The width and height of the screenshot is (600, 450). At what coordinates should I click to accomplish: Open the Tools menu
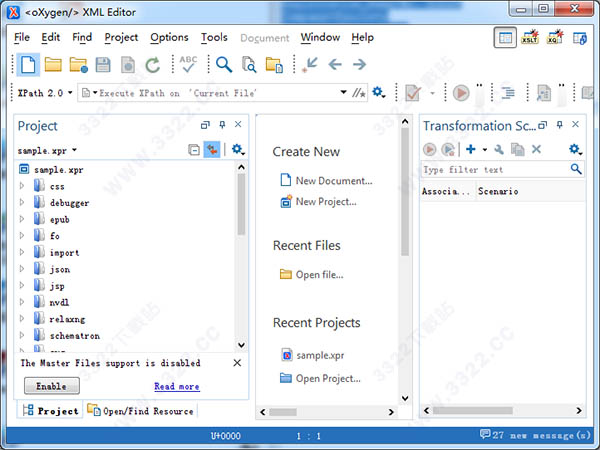pos(214,37)
